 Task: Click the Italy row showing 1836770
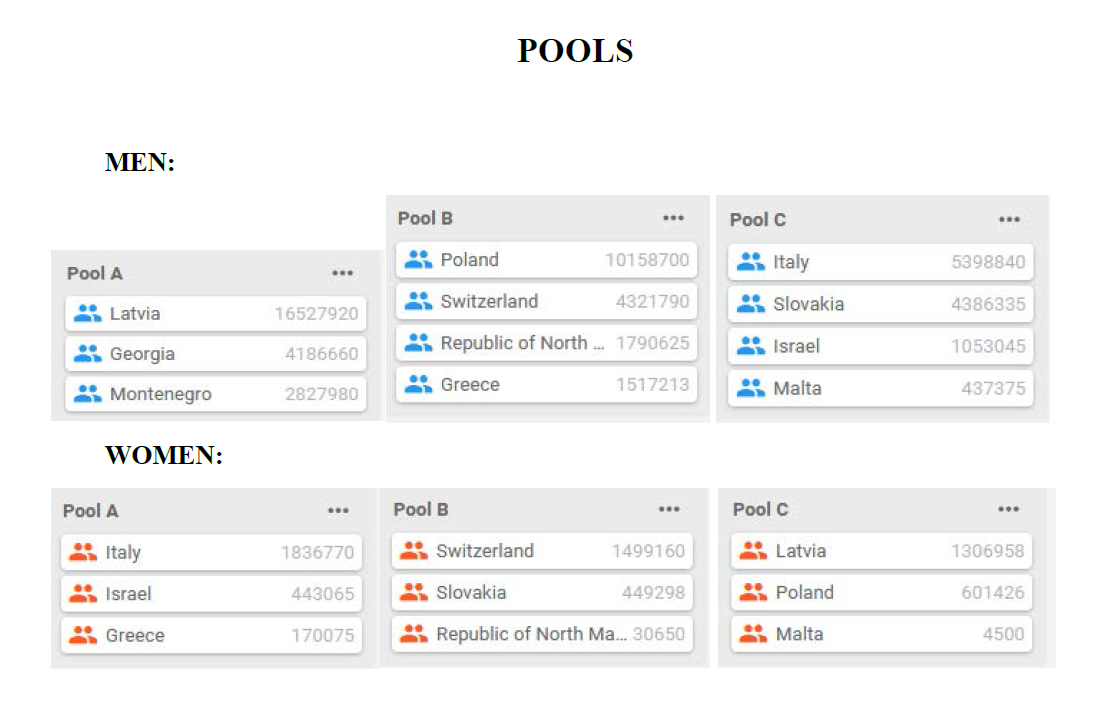(211, 552)
